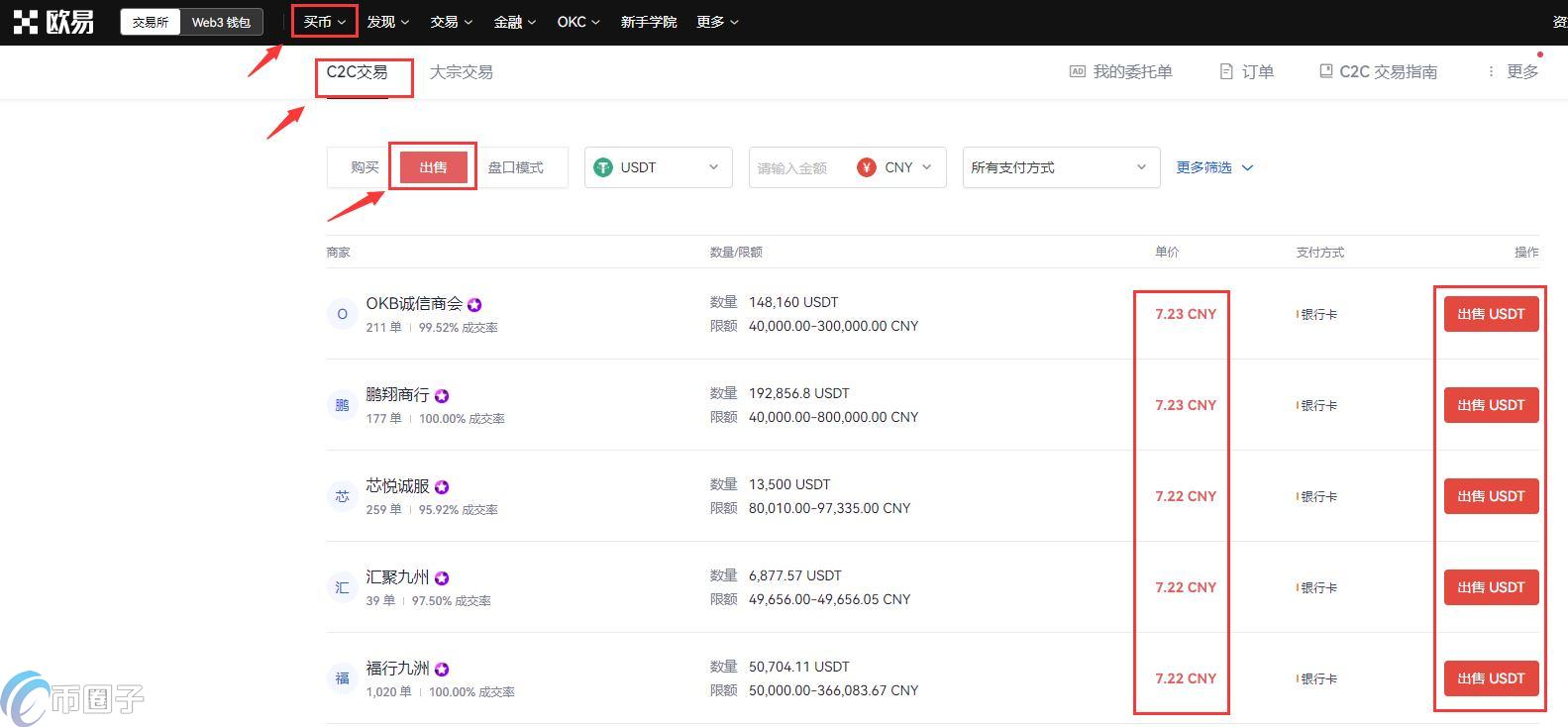The width and height of the screenshot is (1568, 727).
Task: Click verified badge next to 芯悦诚服
Action: coord(442,487)
